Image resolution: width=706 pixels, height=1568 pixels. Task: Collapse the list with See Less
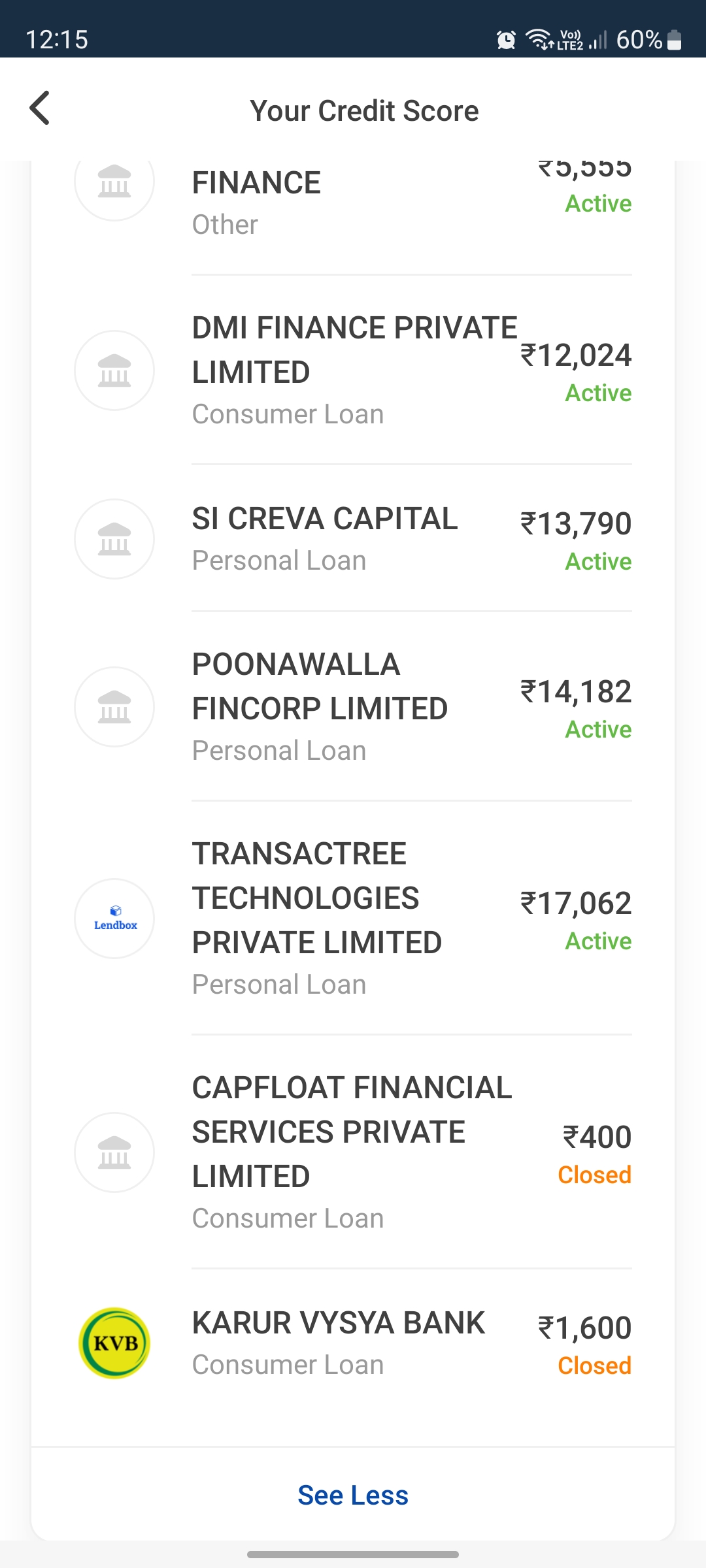click(x=353, y=1495)
